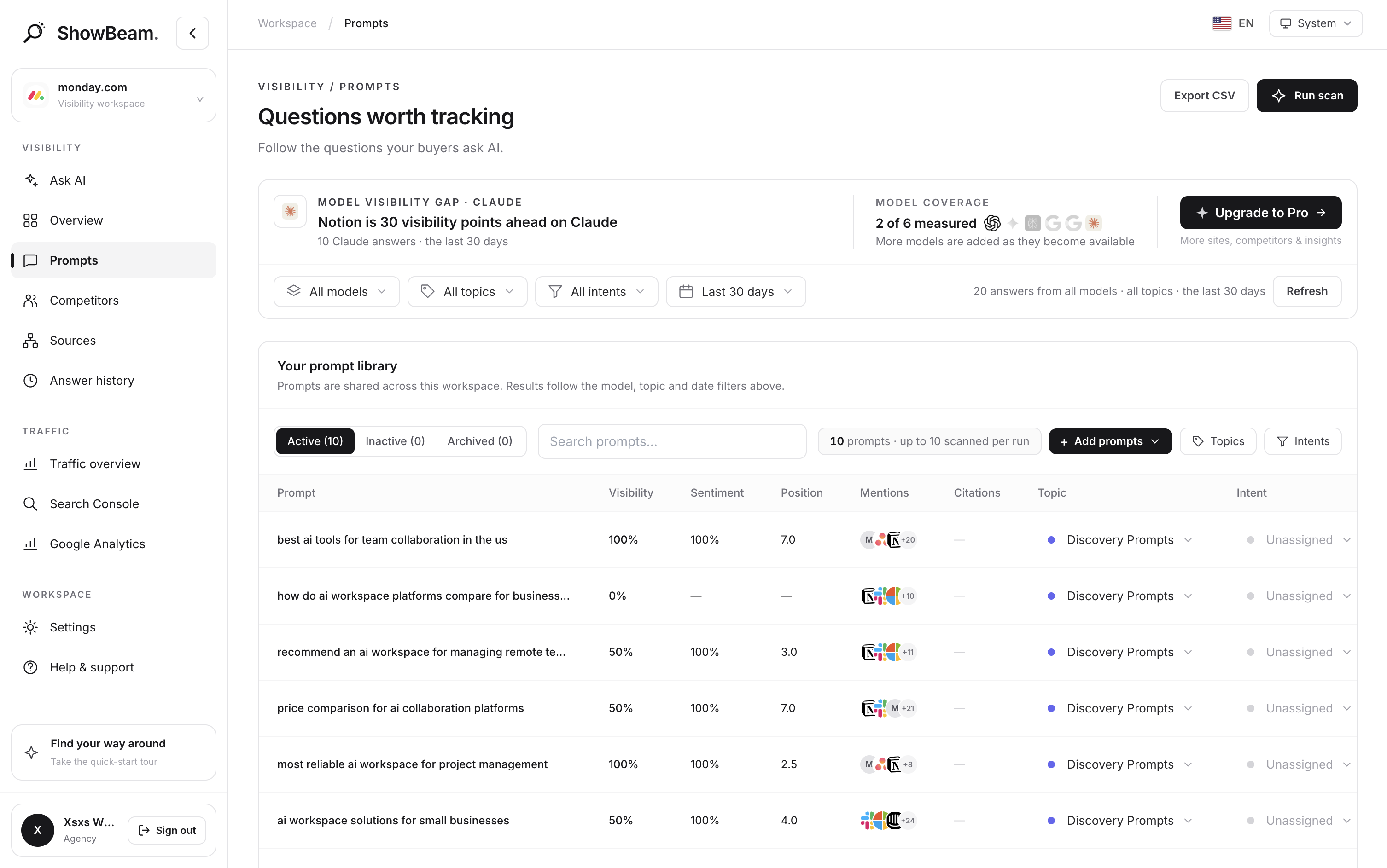
Task: Open prompt 'price comparison for ai collaboration platforms'
Action: [x=400, y=708]
